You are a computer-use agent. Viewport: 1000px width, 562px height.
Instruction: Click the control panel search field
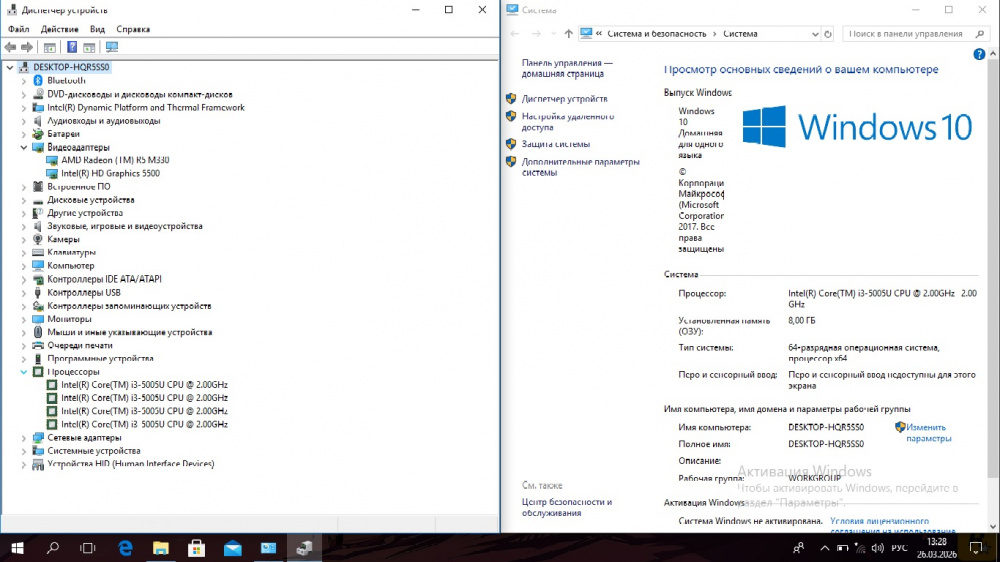(905, 34)
